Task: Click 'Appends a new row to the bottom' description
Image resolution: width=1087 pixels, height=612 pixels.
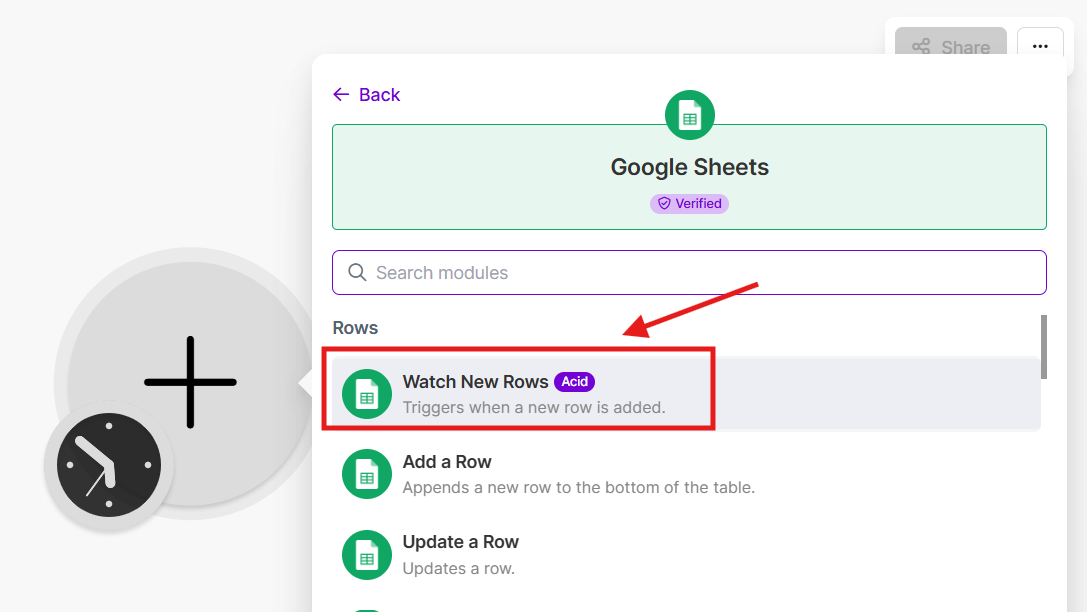Action: coord(579,488)
